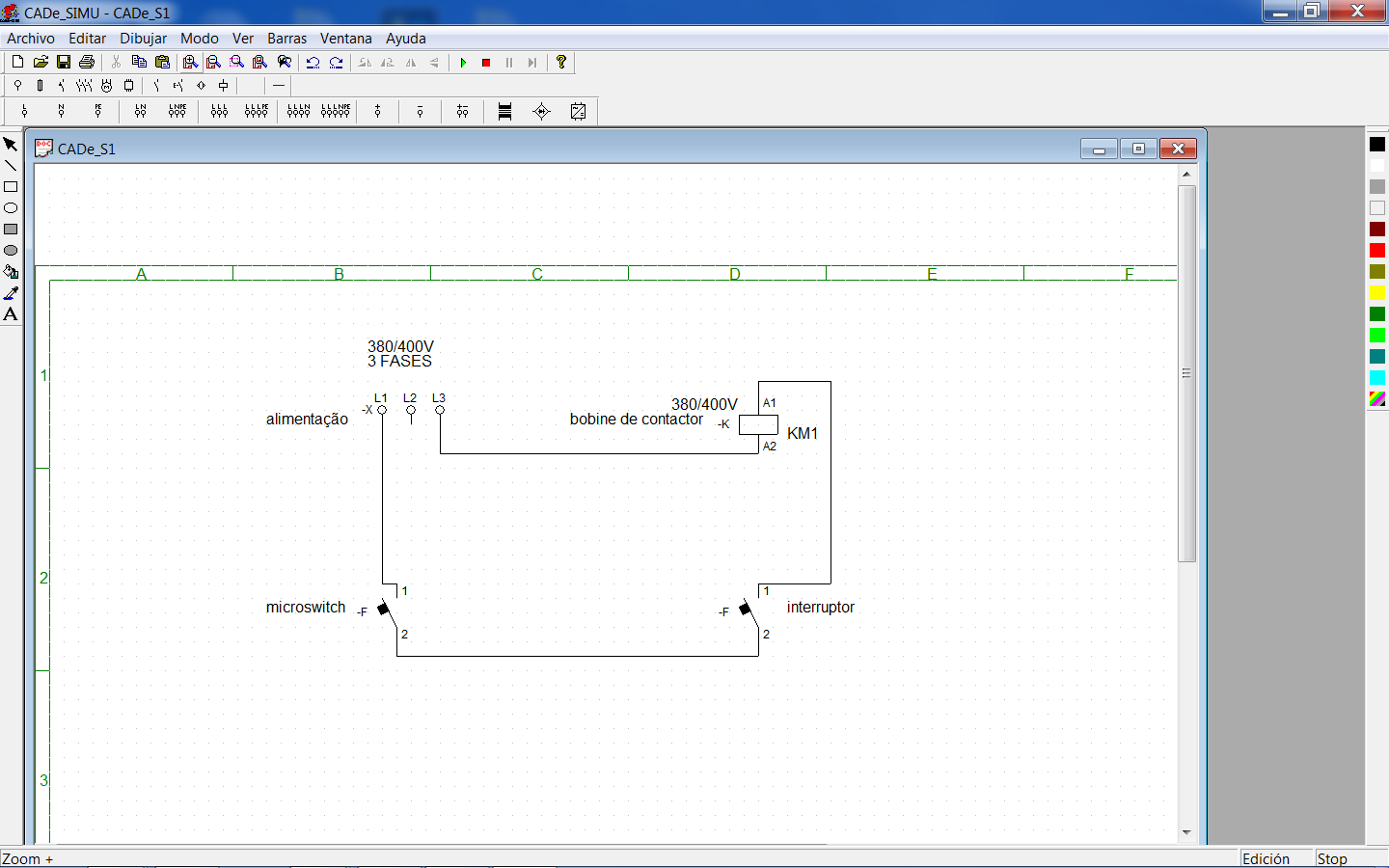Select the empty rectangle shape tool

11,187
